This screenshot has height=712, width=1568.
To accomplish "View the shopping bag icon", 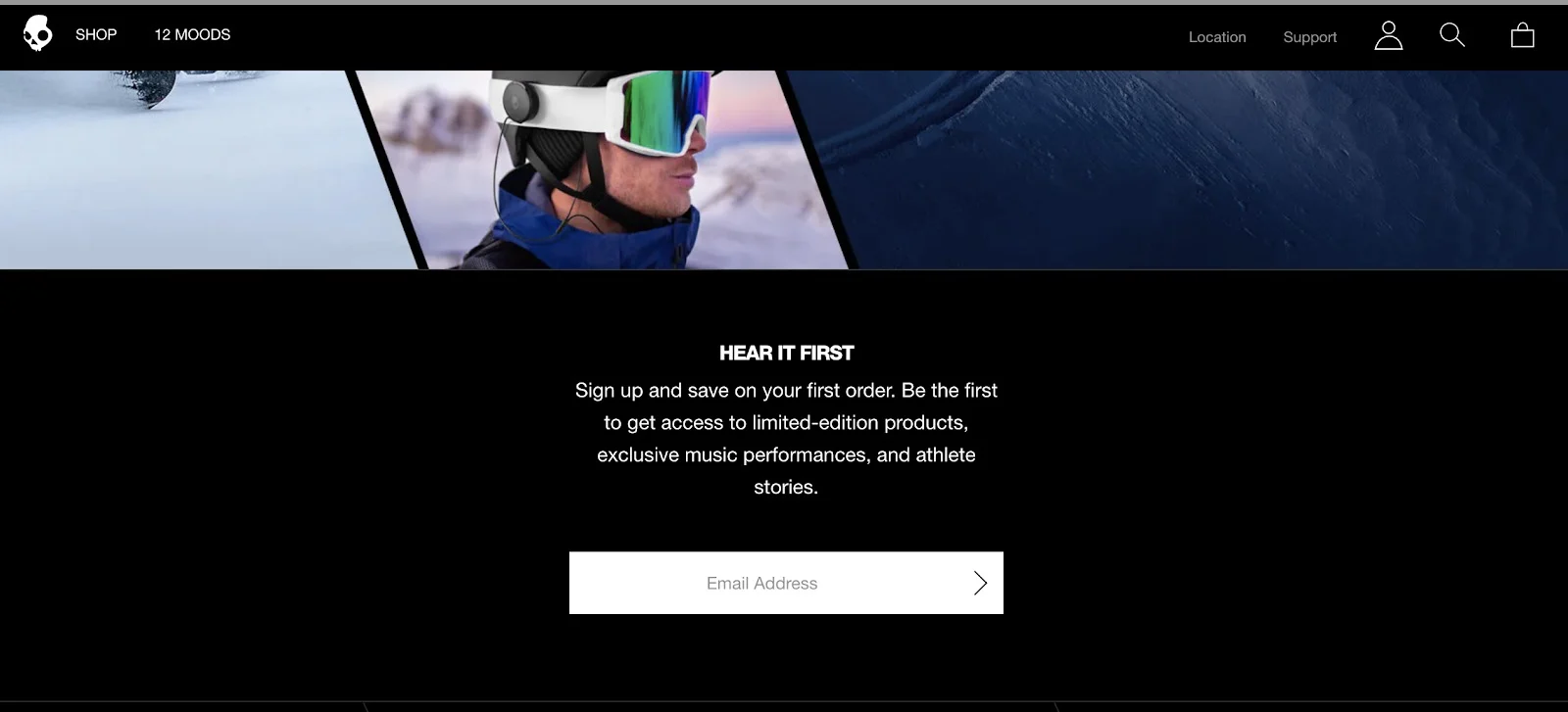I will pos(1522,36).
